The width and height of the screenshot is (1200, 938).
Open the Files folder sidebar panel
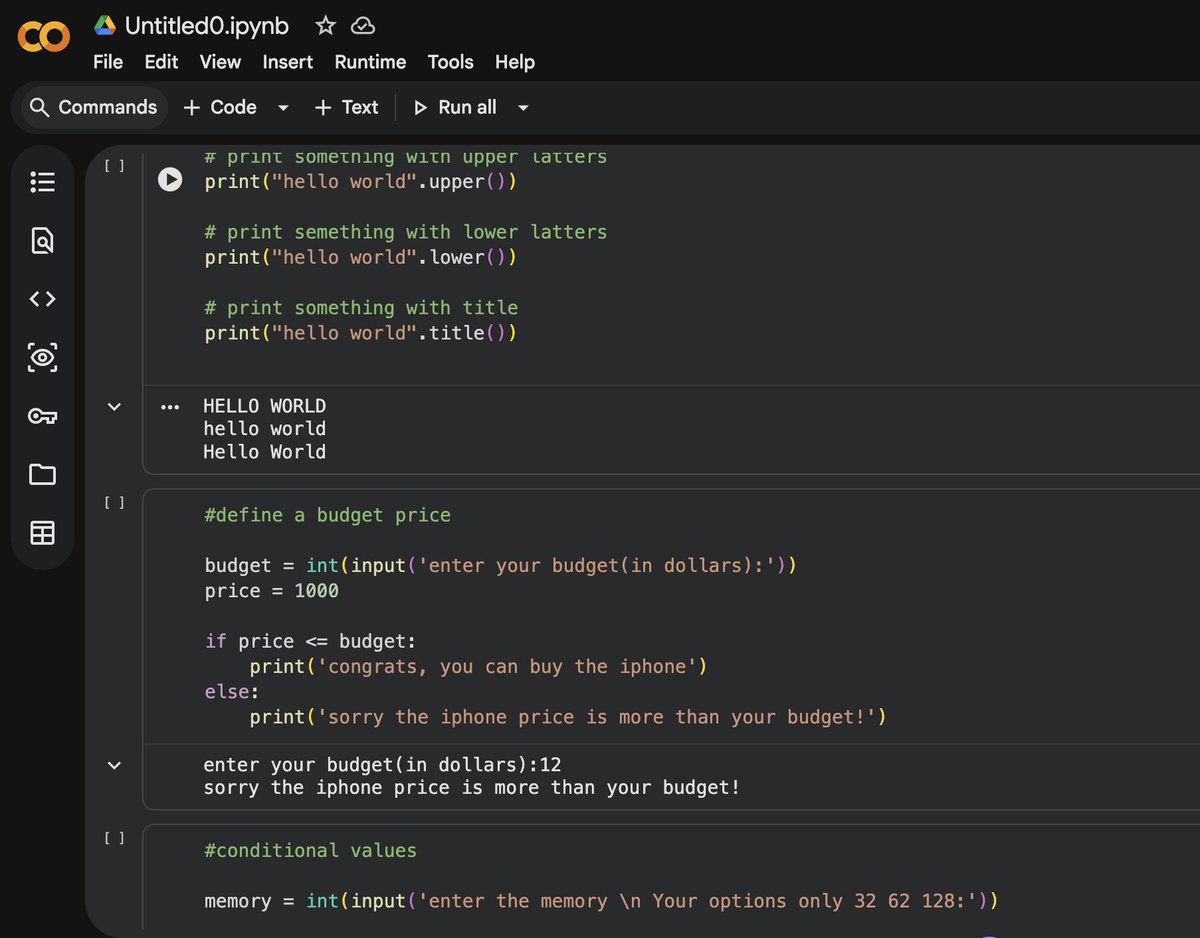pos(43,474)
